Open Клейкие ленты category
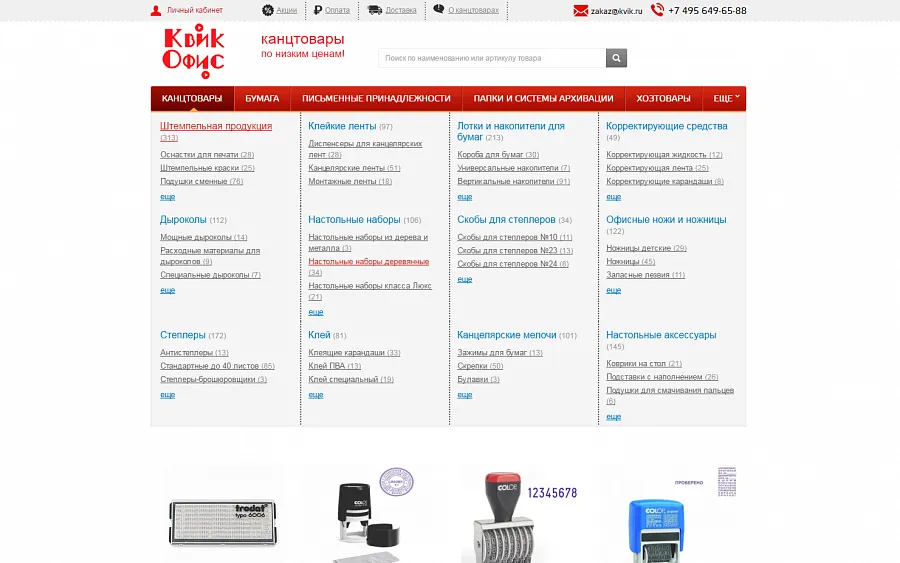 [342, 126]
